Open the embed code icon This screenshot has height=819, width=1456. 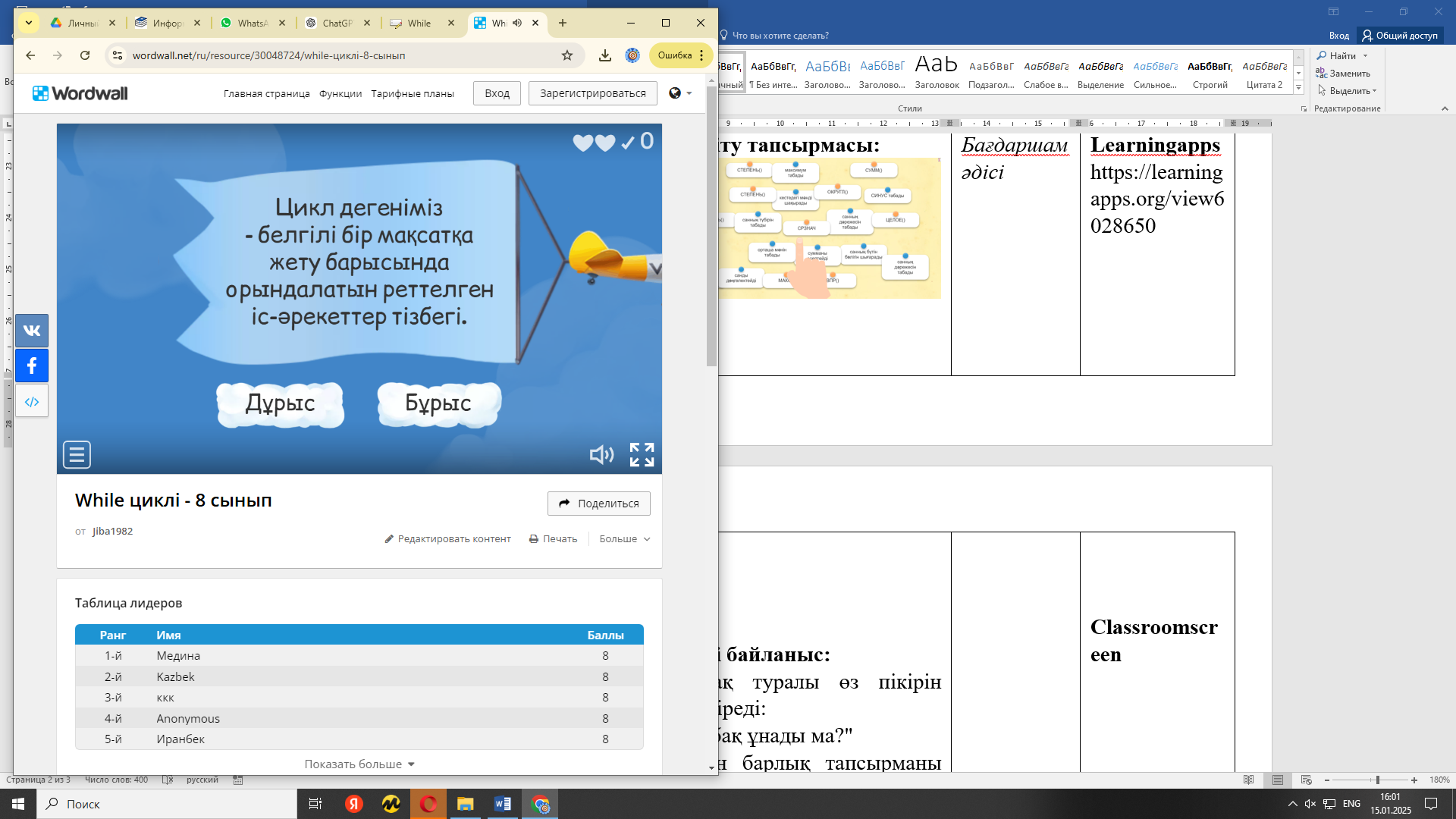[x=32, y=402]
